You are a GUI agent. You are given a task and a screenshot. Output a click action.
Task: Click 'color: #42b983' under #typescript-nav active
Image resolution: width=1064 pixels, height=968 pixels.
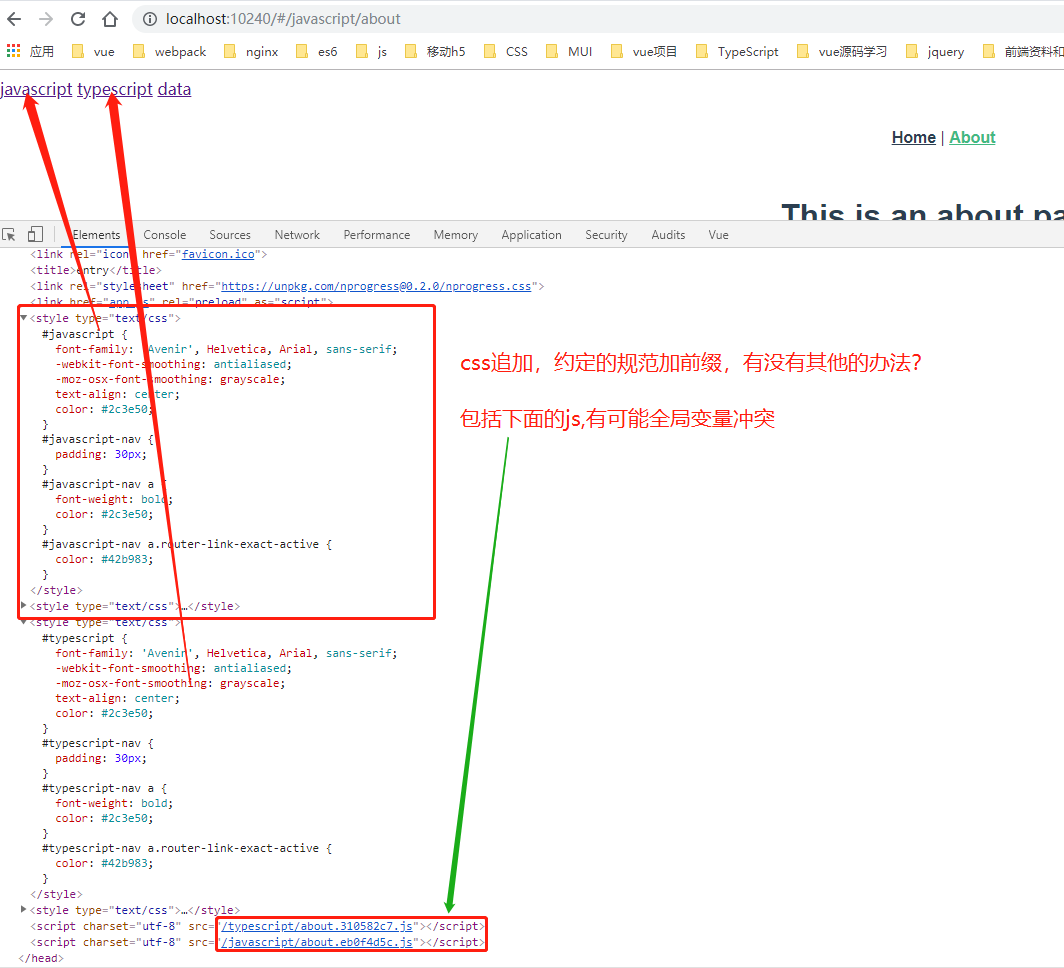pos(104,864)
